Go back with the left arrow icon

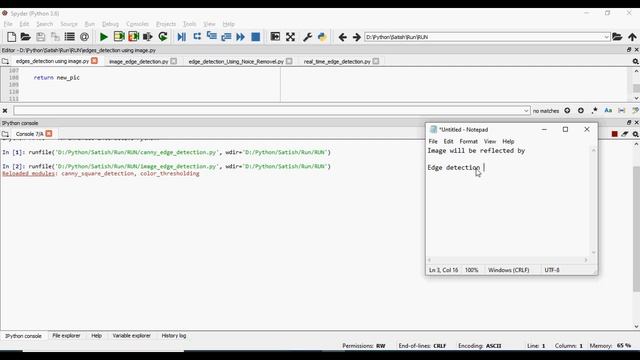tap(342, 37)
